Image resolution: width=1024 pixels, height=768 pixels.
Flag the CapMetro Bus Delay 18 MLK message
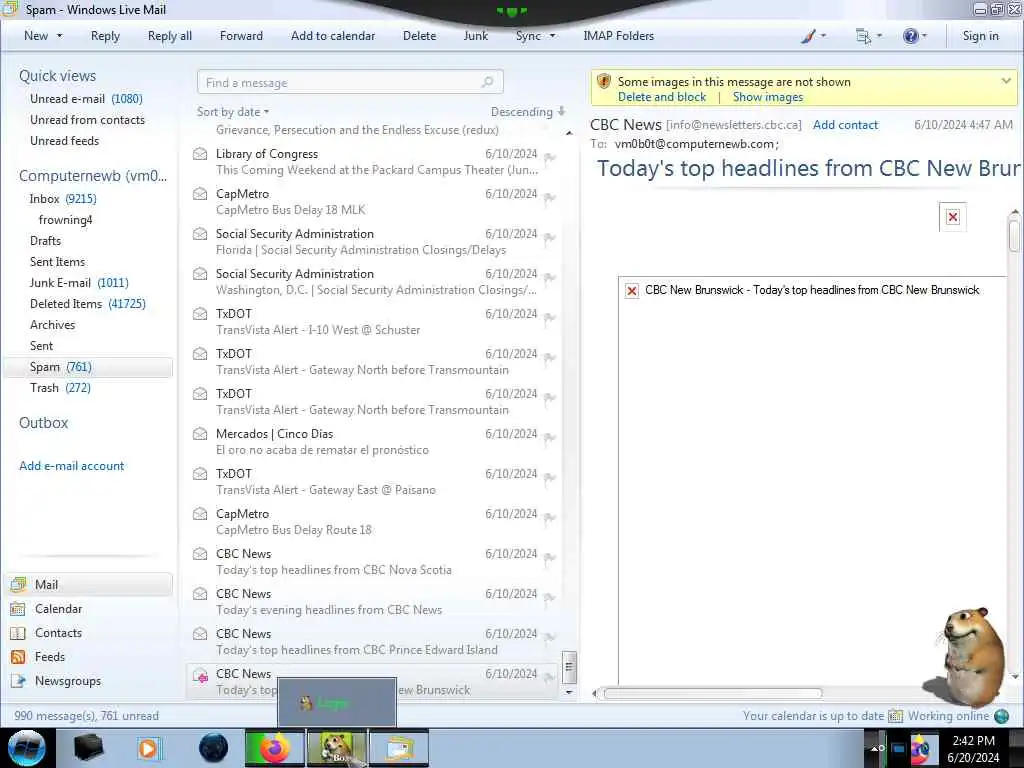550,197
